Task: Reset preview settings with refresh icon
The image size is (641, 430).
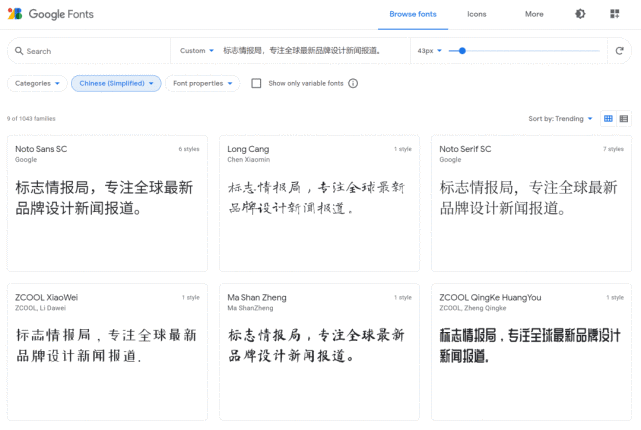Action: 619,51
